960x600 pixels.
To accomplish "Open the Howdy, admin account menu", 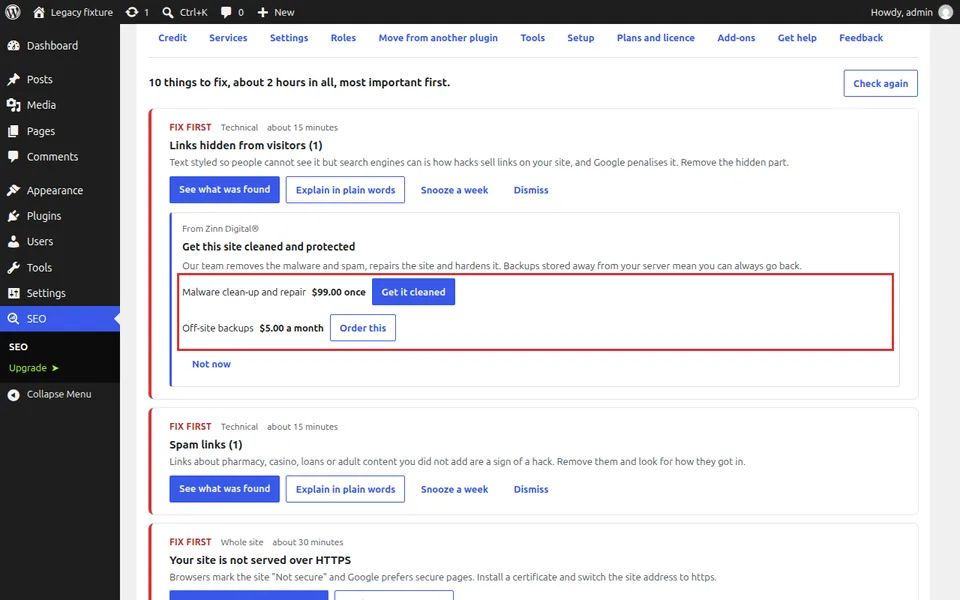I will 912,12.
